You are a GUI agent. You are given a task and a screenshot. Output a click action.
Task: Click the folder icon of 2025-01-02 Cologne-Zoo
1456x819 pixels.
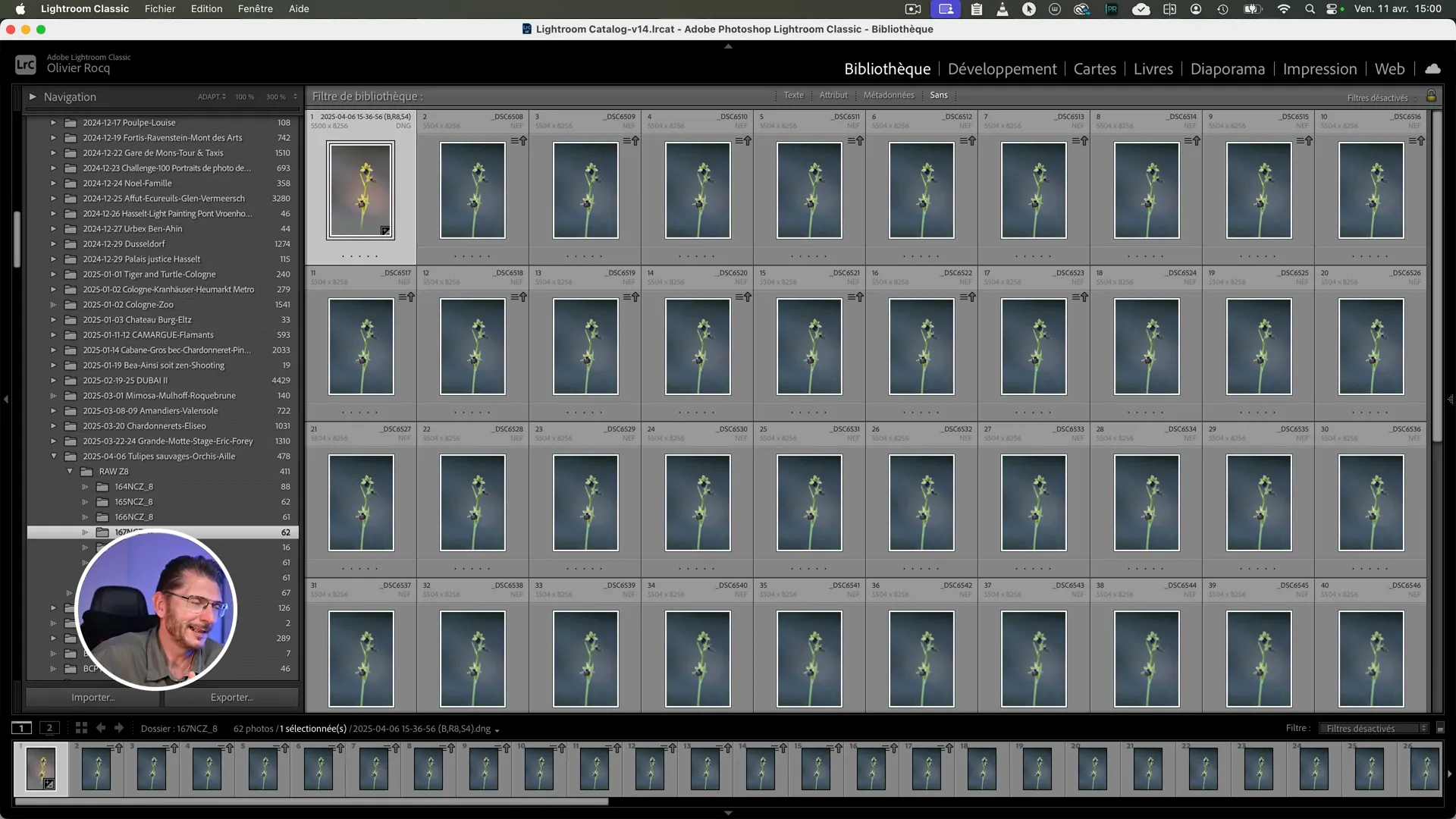point(71,305)
